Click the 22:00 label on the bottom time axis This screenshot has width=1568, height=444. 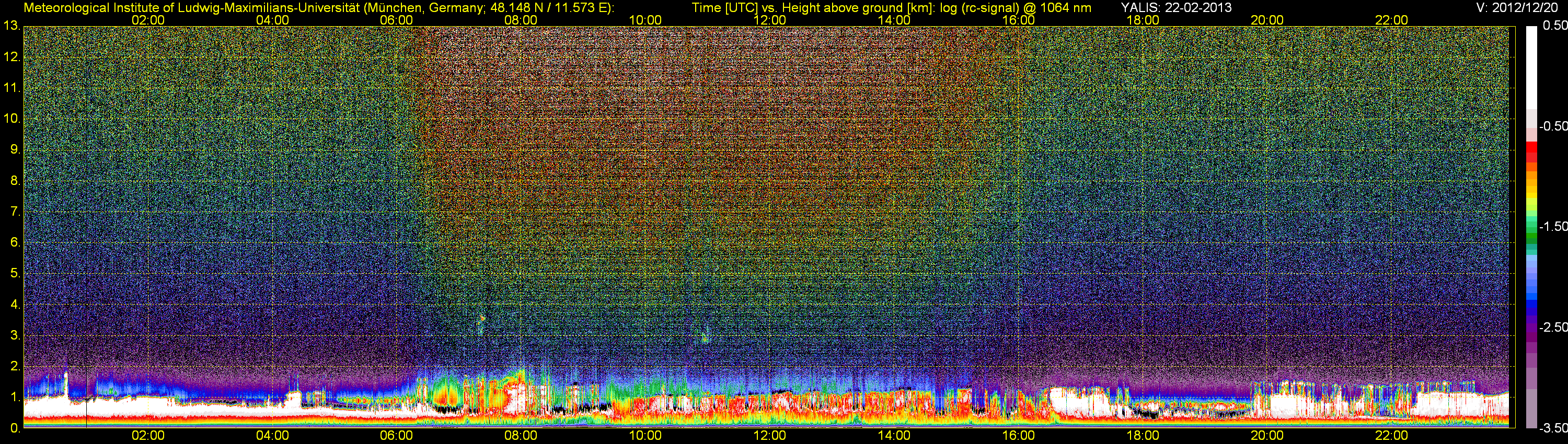[x=1391, y=436]
